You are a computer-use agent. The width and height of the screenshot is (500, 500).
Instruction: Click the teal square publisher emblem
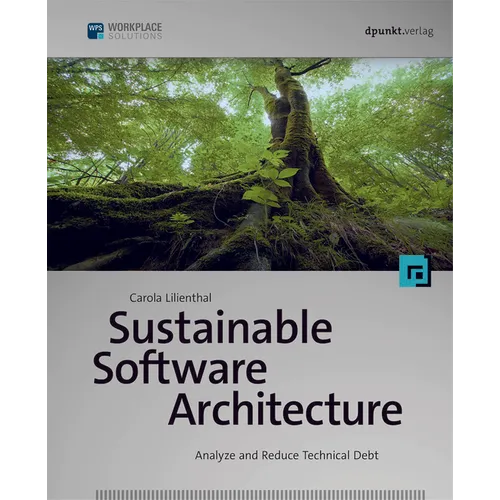click(x=415, y=271)
